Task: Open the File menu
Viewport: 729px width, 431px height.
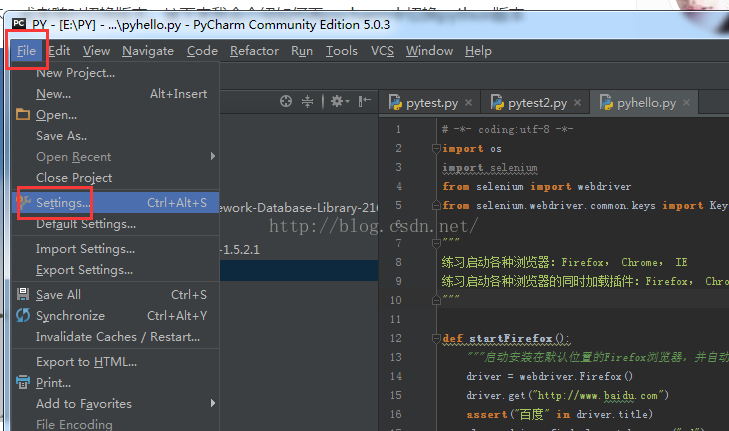Action: [27, 51]
